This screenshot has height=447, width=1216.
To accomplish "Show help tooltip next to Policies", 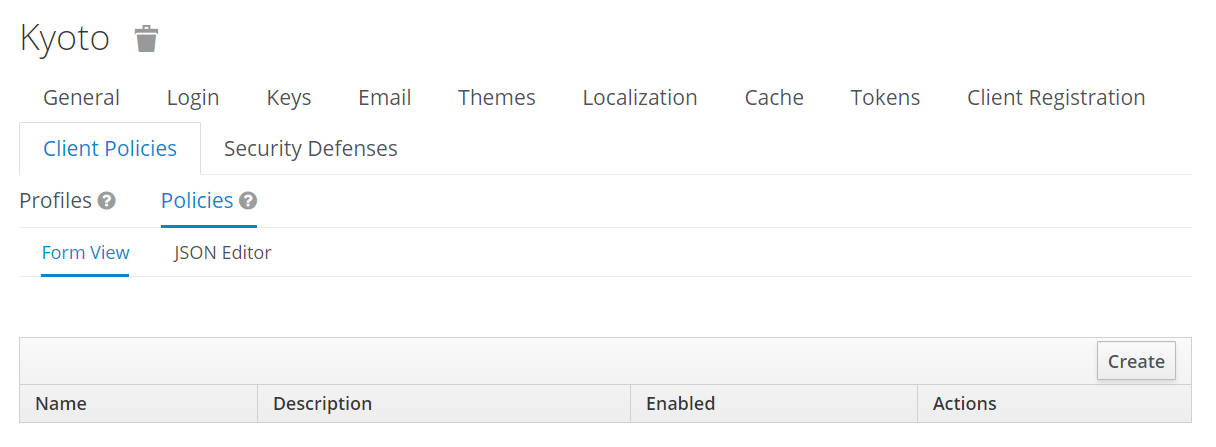I will 248,201.
